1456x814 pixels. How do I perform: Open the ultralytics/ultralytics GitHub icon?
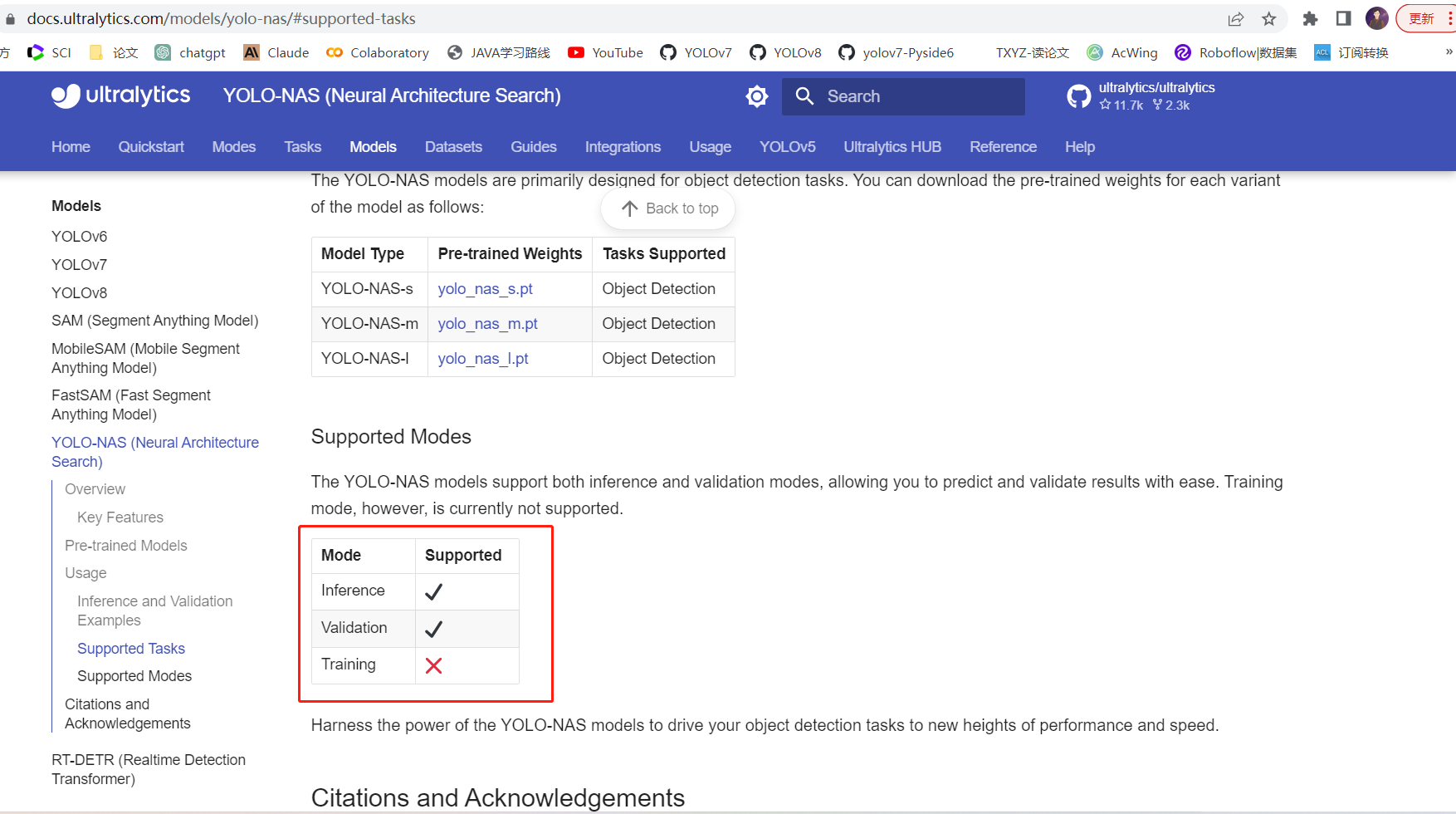pos(1077,96)
